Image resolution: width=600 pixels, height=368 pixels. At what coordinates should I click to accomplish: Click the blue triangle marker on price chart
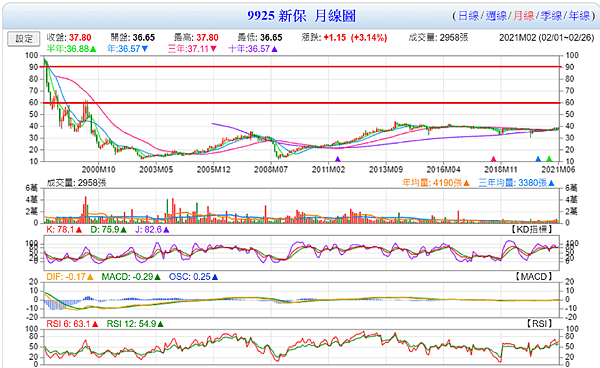[x=538, y=159]
